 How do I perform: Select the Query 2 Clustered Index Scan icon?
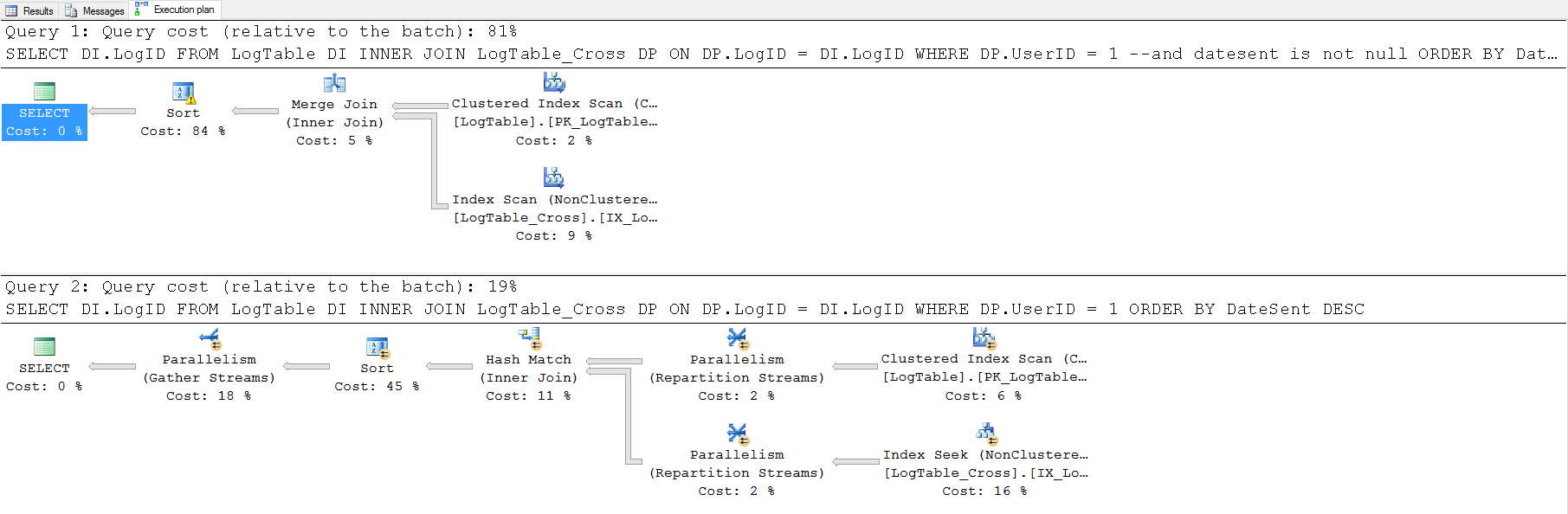(x=984, y=338)
